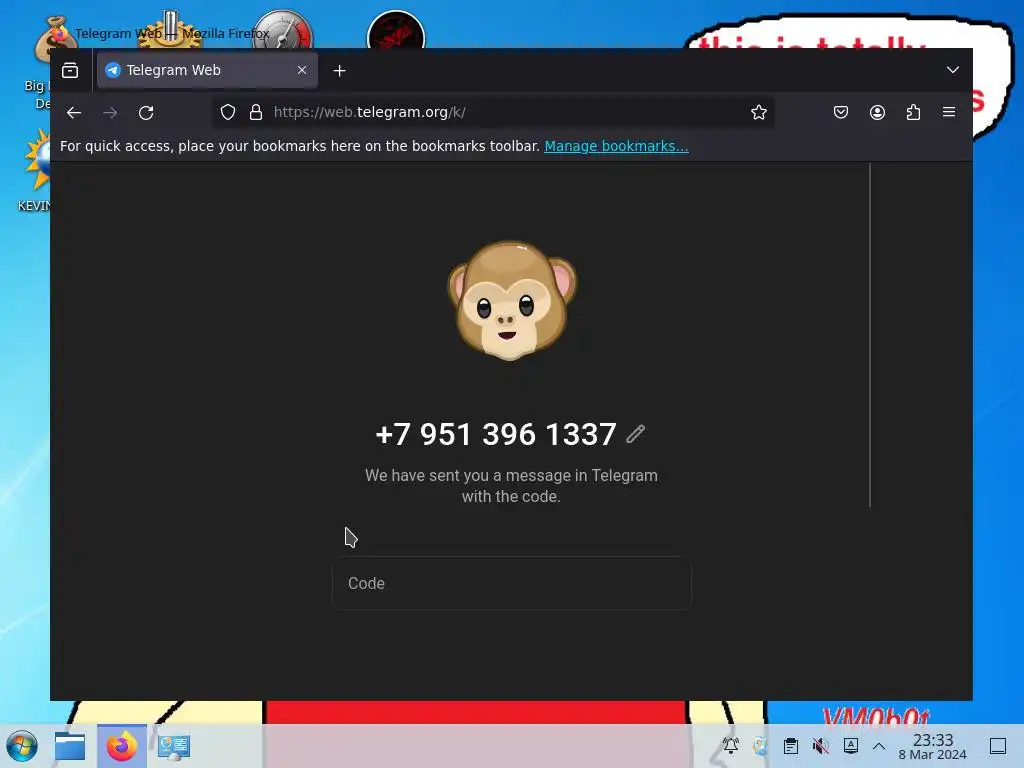Screen dimensions: 1024x768
Task: Open a new tab with plus button
Action: 340,71
